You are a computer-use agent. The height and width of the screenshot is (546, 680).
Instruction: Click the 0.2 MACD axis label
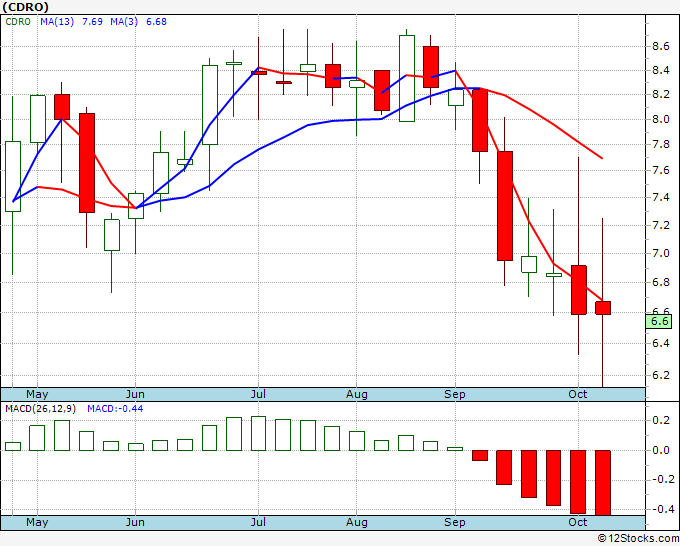coord(660,420)
